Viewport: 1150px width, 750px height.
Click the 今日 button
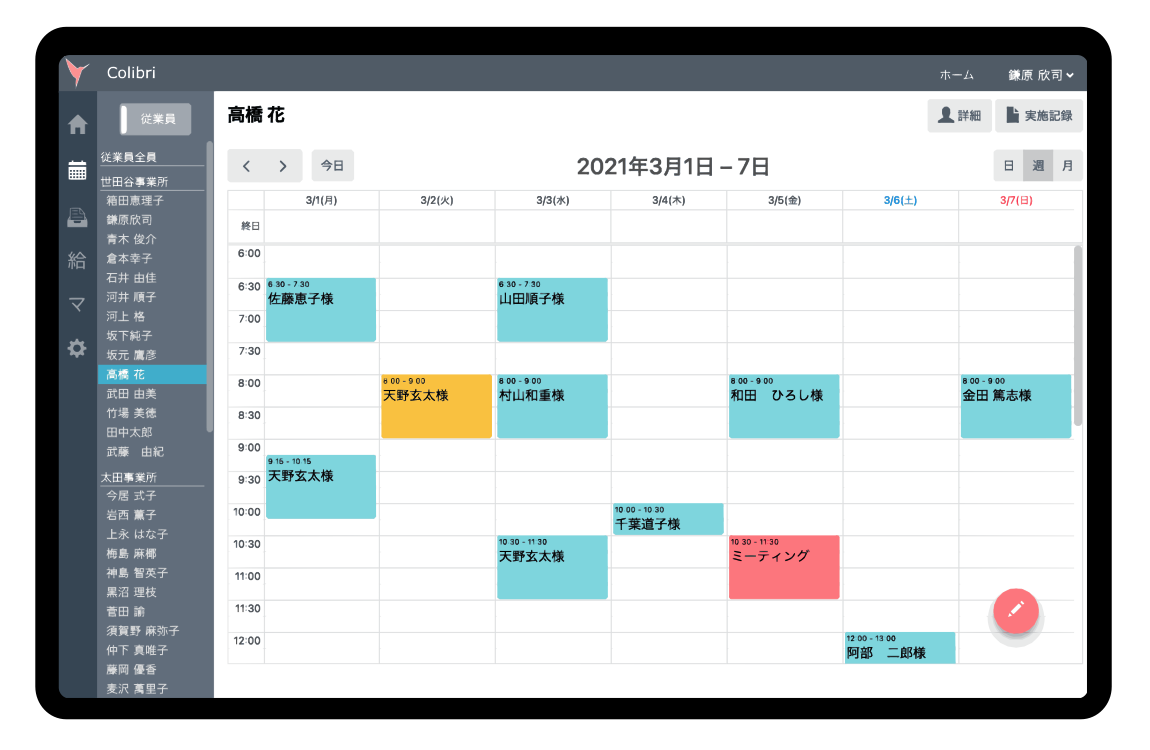tap(332, 166)
